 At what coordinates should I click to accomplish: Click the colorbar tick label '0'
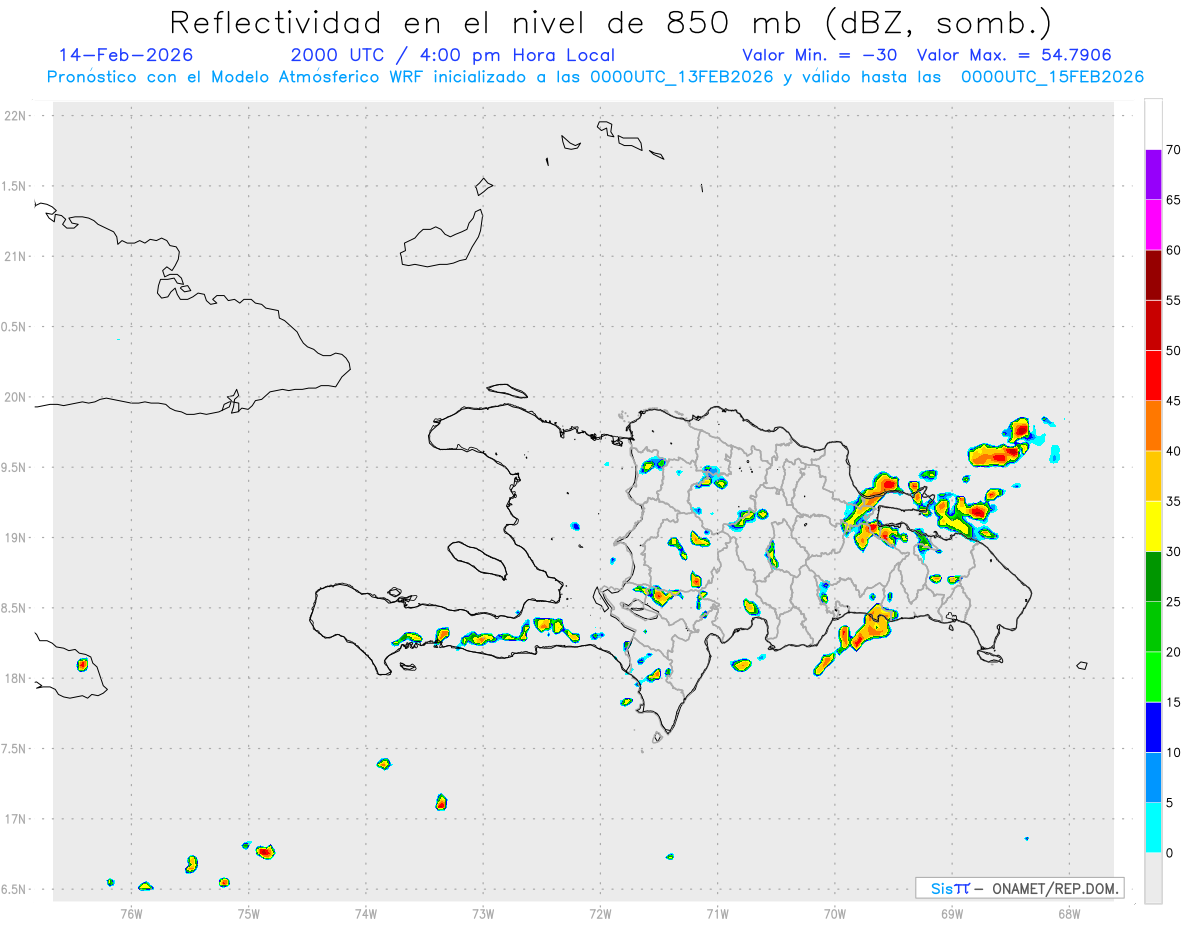[1169, 853]
